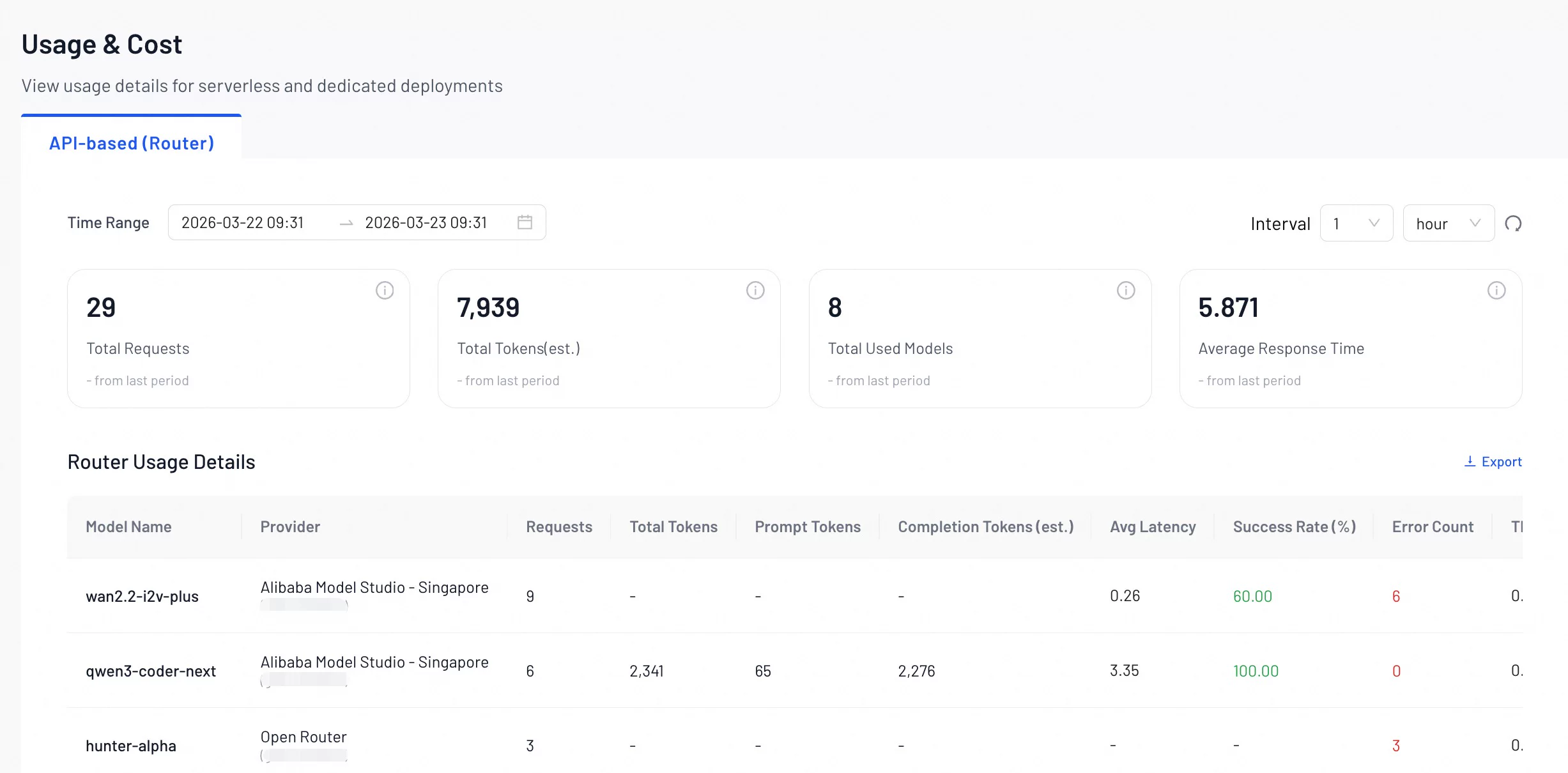Click the info icon on Total Used Models card
The image size is (1568, 773).
point(1126,291)
